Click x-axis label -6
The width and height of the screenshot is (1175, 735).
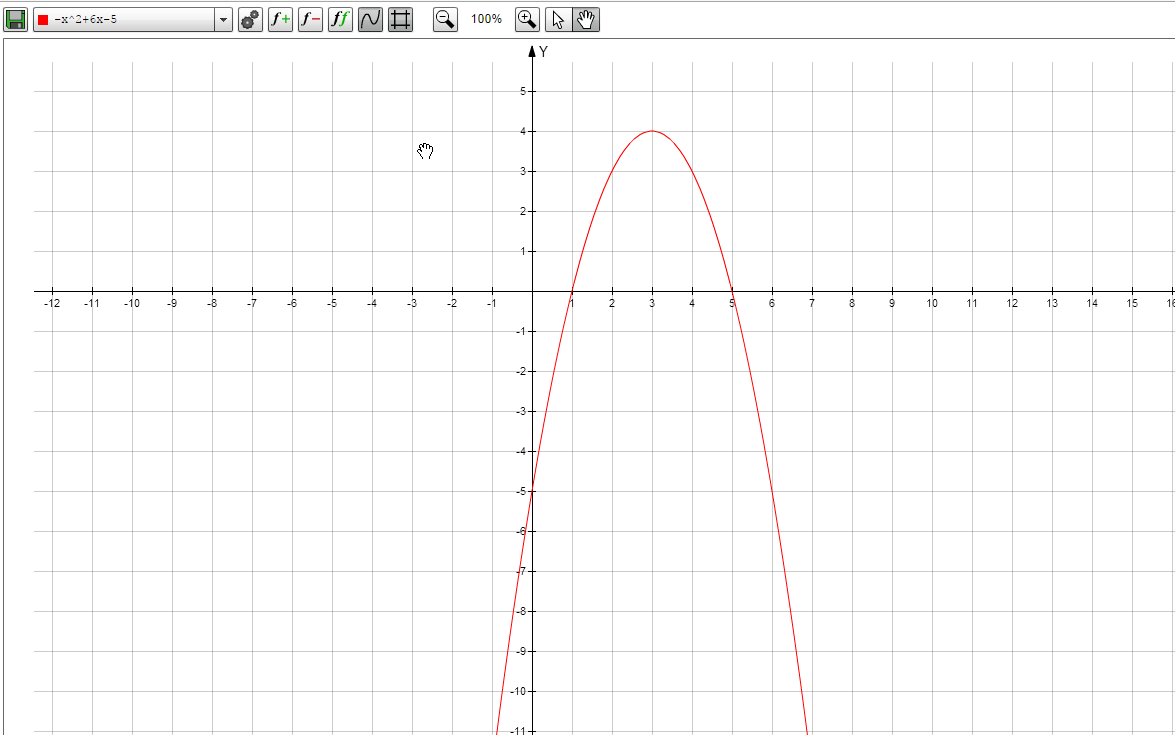click(292, 303)
